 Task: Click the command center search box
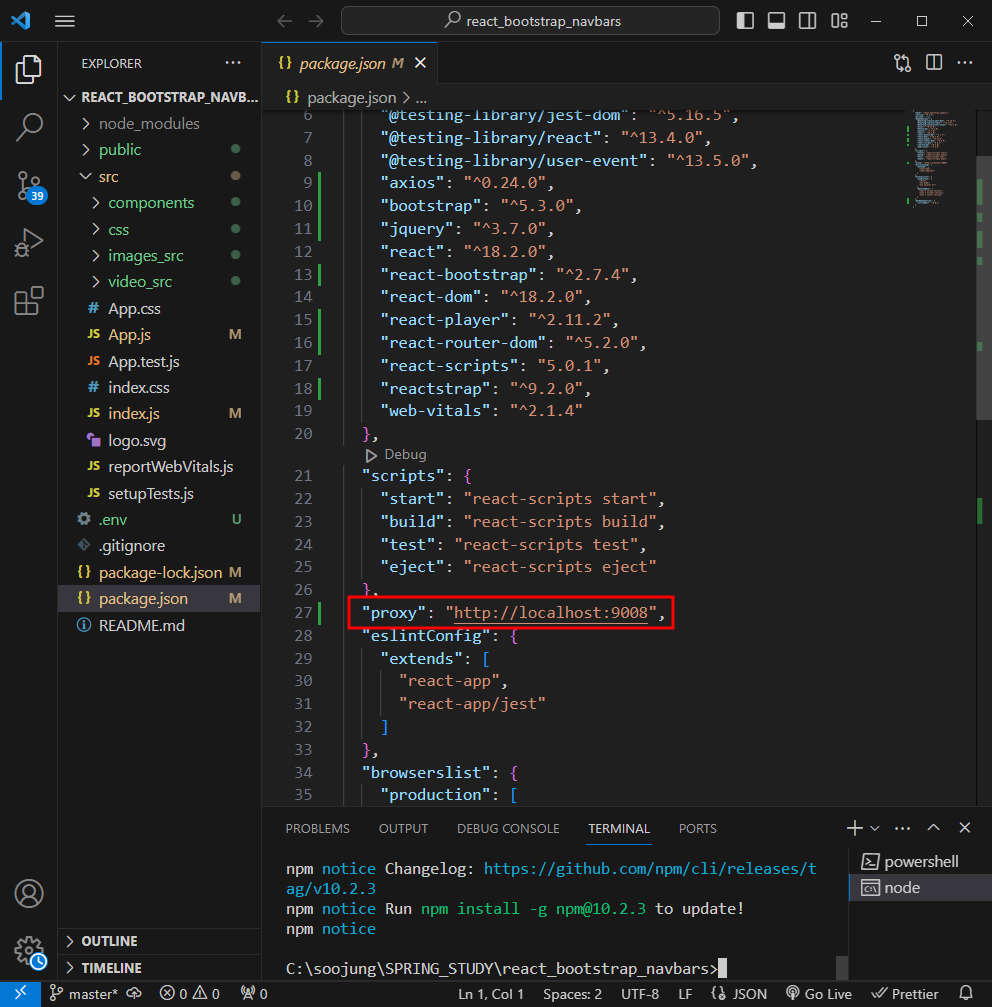click(530, 21)
